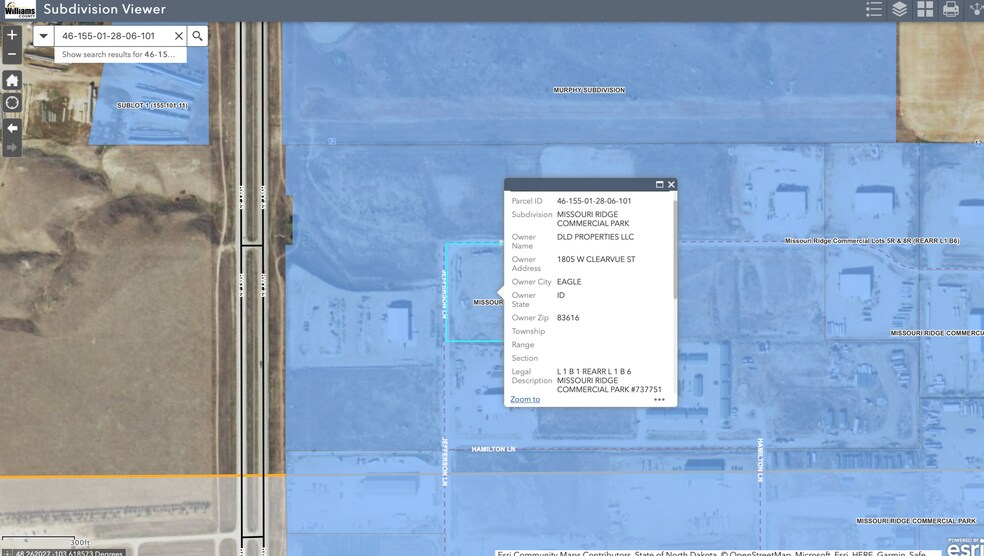
Task: Click SUBLOT 1 map label
Action: (x=152, y=105)
